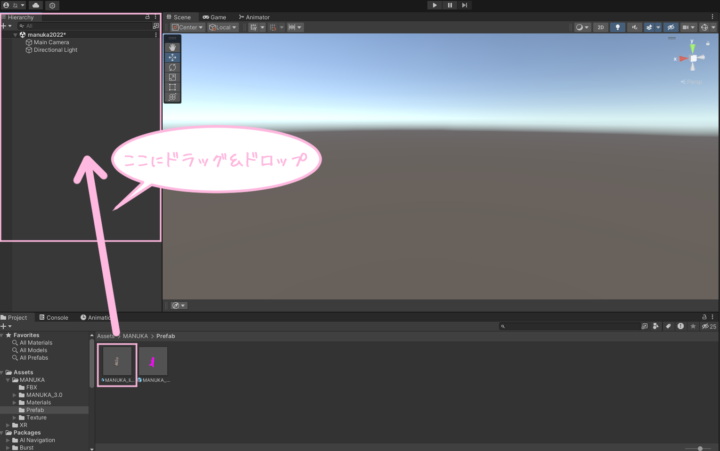Pause the game playback
Screen dimensions: 720x451
pos(450,5)
